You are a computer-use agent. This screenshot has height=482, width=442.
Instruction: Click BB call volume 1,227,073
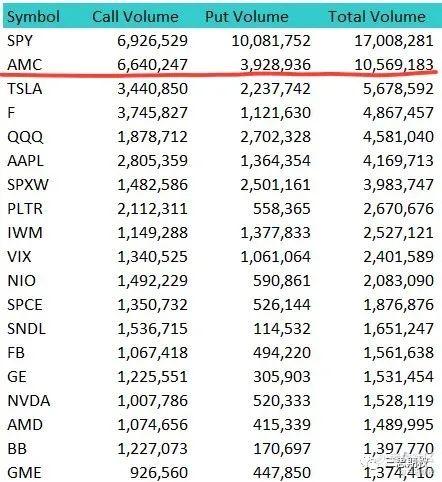coord(152,449)
